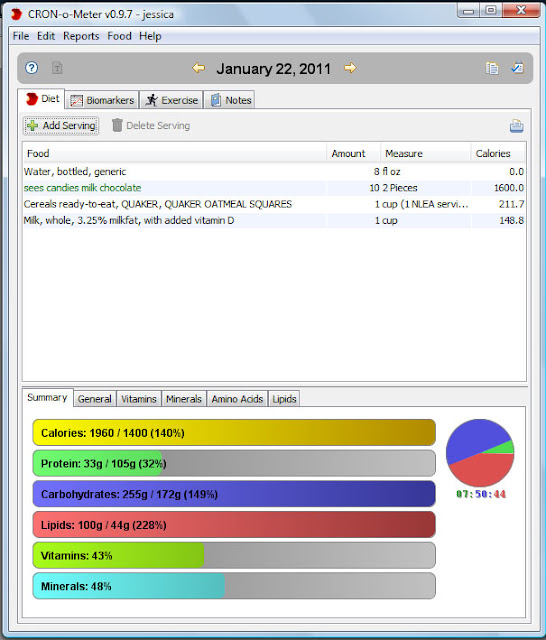Image resolution: width=546 pixels, height=640 pixels.
Task: Open the Notes tab
Action: coord(230,100)
